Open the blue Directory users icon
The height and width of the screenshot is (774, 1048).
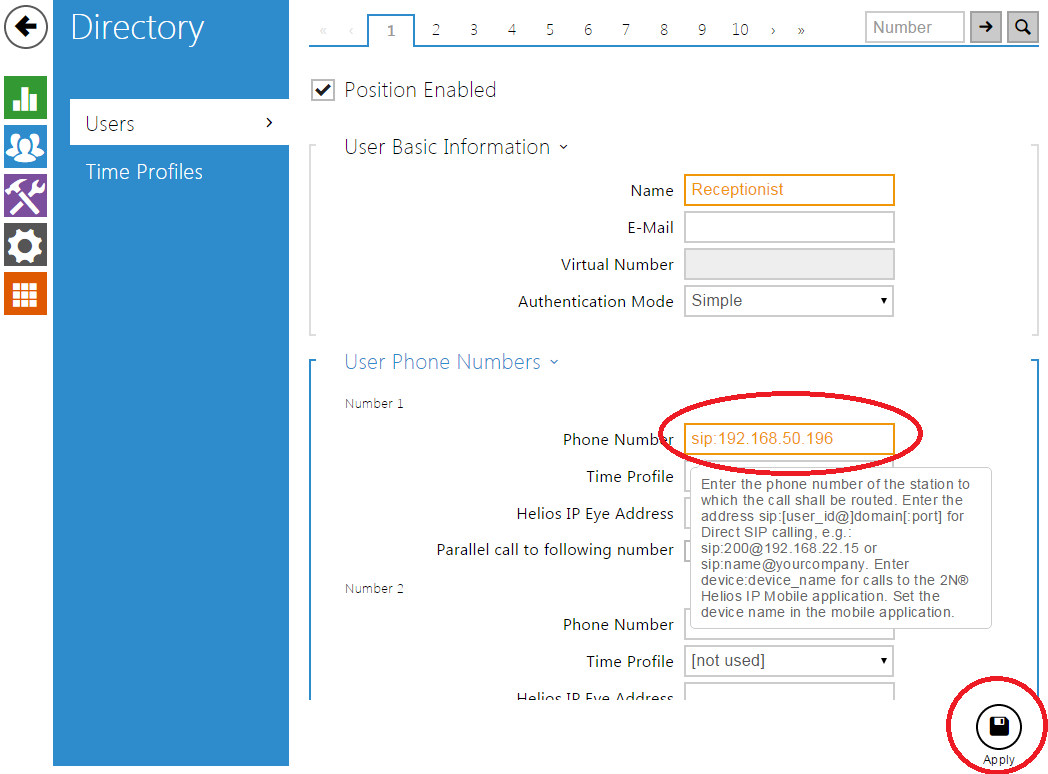tap(25, 146)
